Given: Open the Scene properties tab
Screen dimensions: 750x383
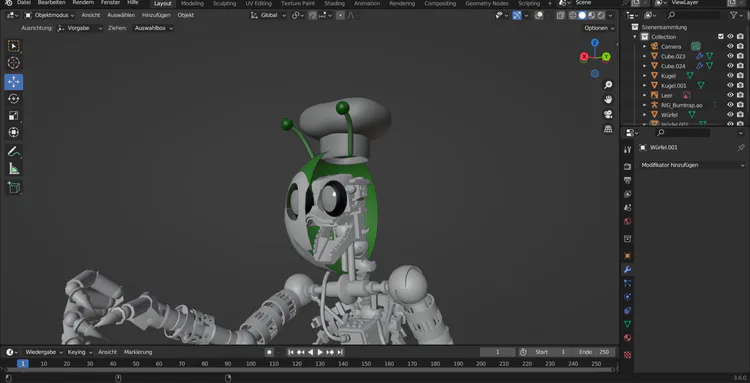Looking at the screenshot, I should tap(628, 208).
